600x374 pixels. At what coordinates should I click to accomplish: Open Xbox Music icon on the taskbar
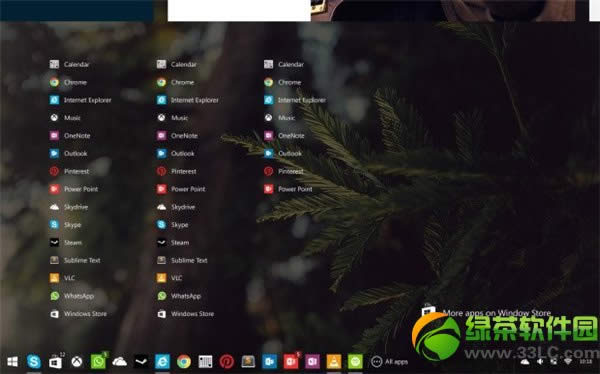point(77,361)
